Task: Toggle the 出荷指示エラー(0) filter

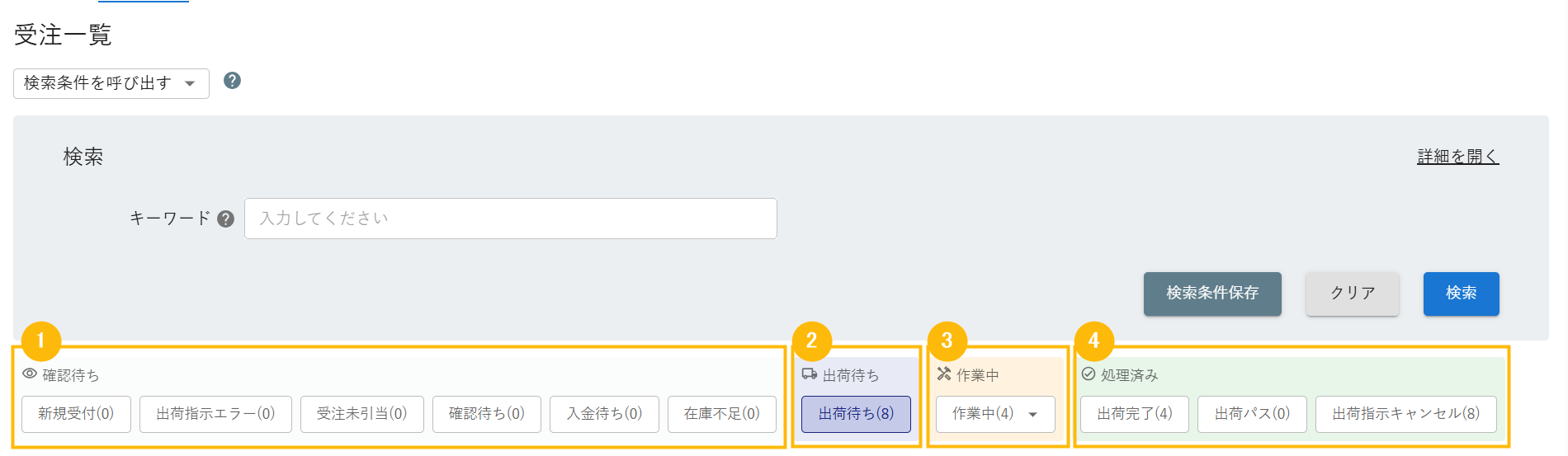Action: [215, 414]
